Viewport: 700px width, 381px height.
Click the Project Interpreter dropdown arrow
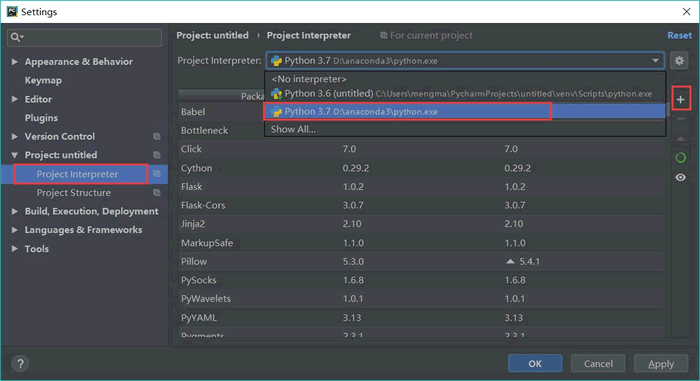[x=655, y=61]
